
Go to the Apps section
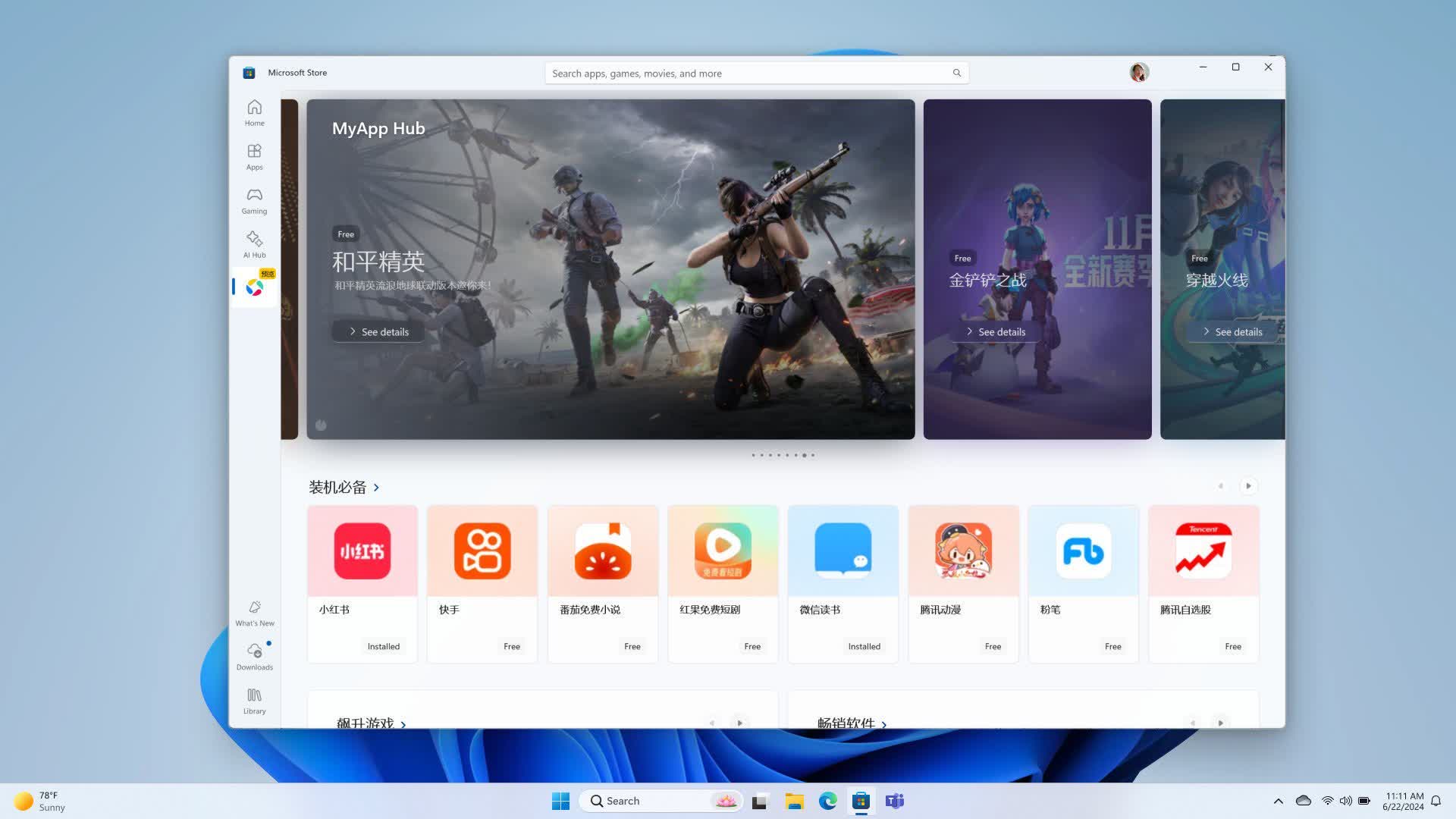[254, 156]
